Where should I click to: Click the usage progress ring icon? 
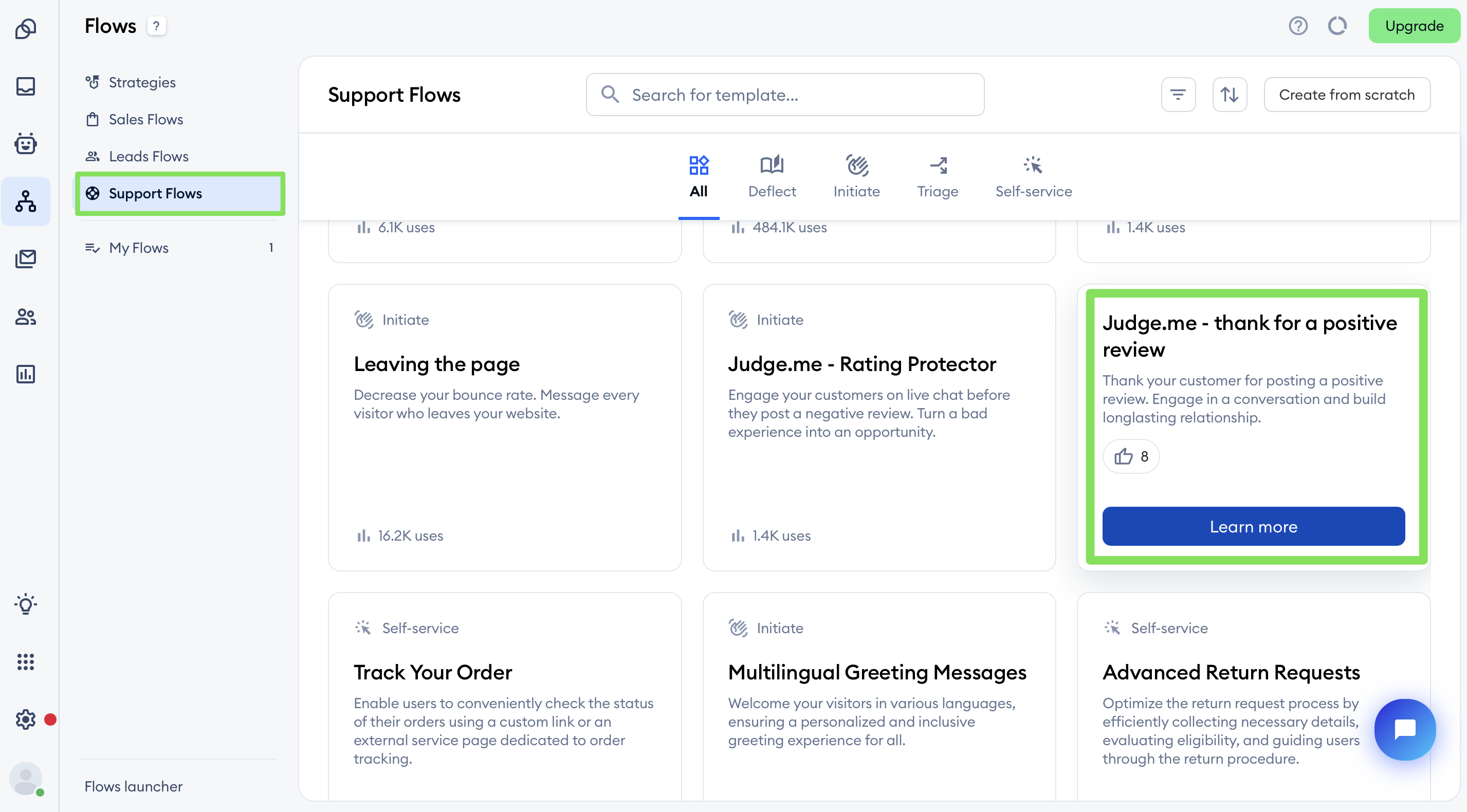[x=1336, y=26]
